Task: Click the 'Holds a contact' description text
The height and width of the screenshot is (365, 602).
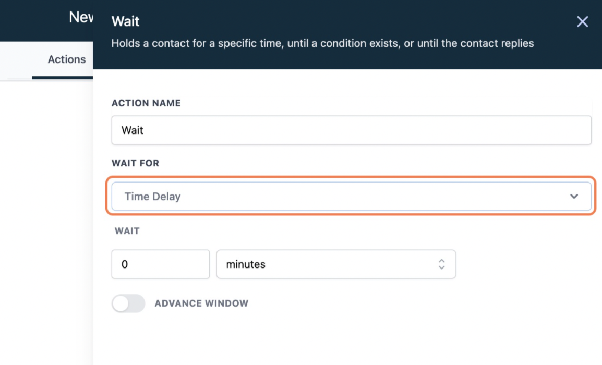Action: pos(322,43)
